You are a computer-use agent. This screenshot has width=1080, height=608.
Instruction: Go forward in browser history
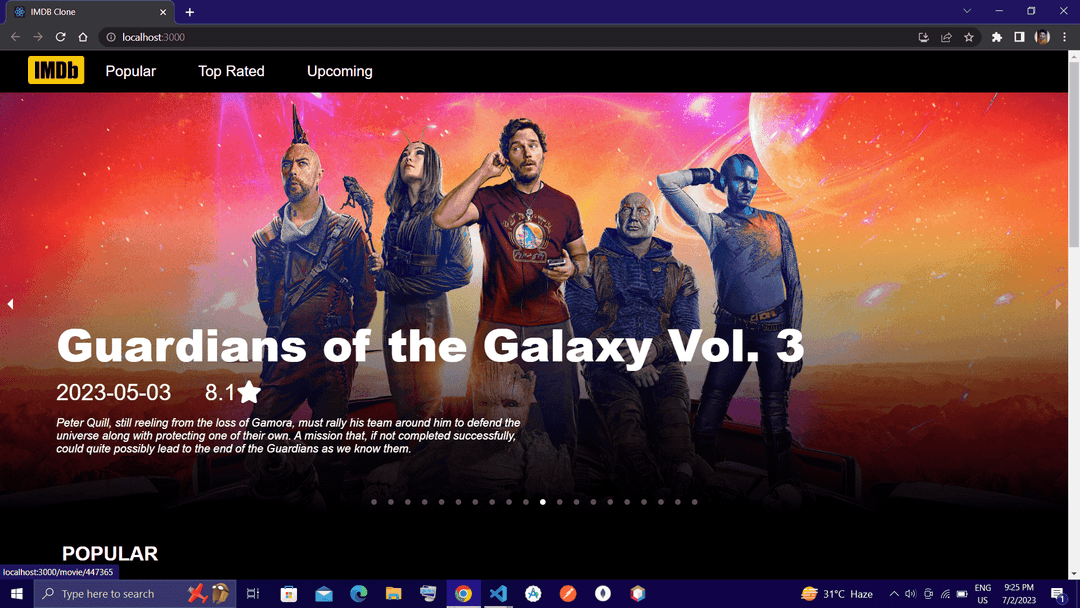tap(38, 37)
